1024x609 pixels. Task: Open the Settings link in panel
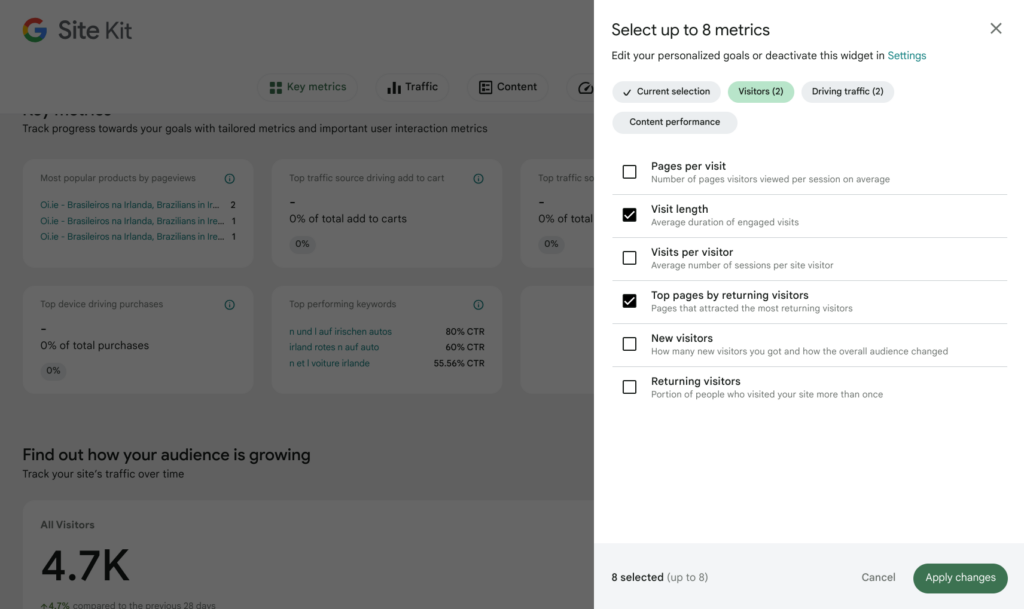pyautogui.click(x=906, y=55)
